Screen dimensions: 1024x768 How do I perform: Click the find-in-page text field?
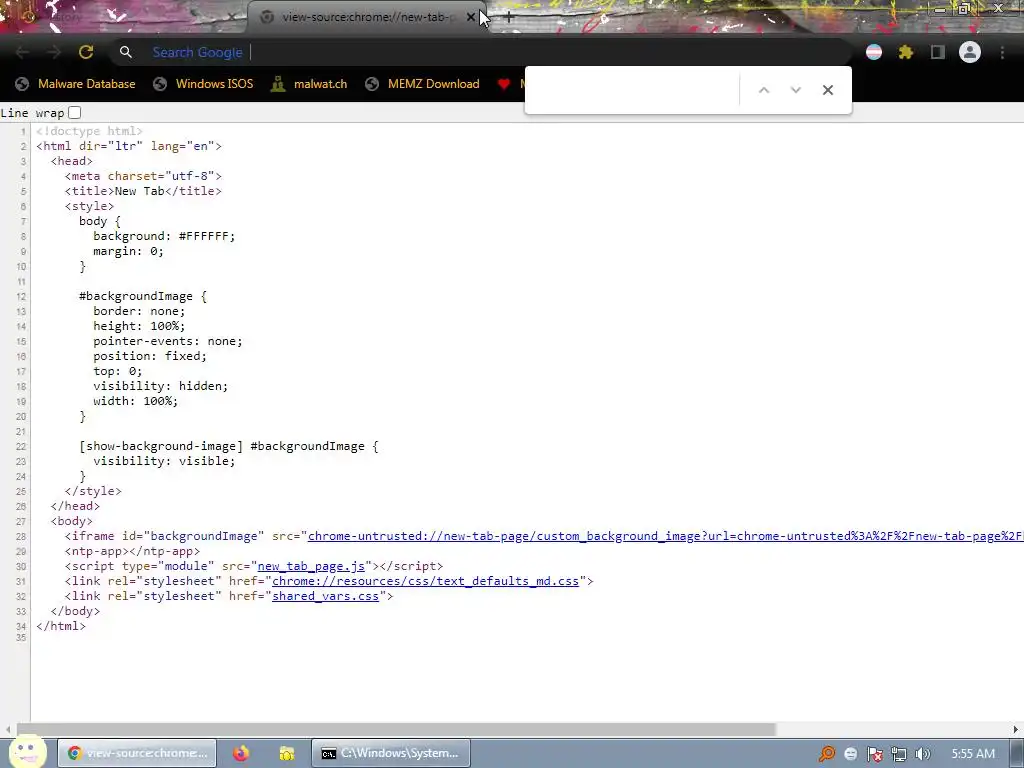(x=633, y=90)
